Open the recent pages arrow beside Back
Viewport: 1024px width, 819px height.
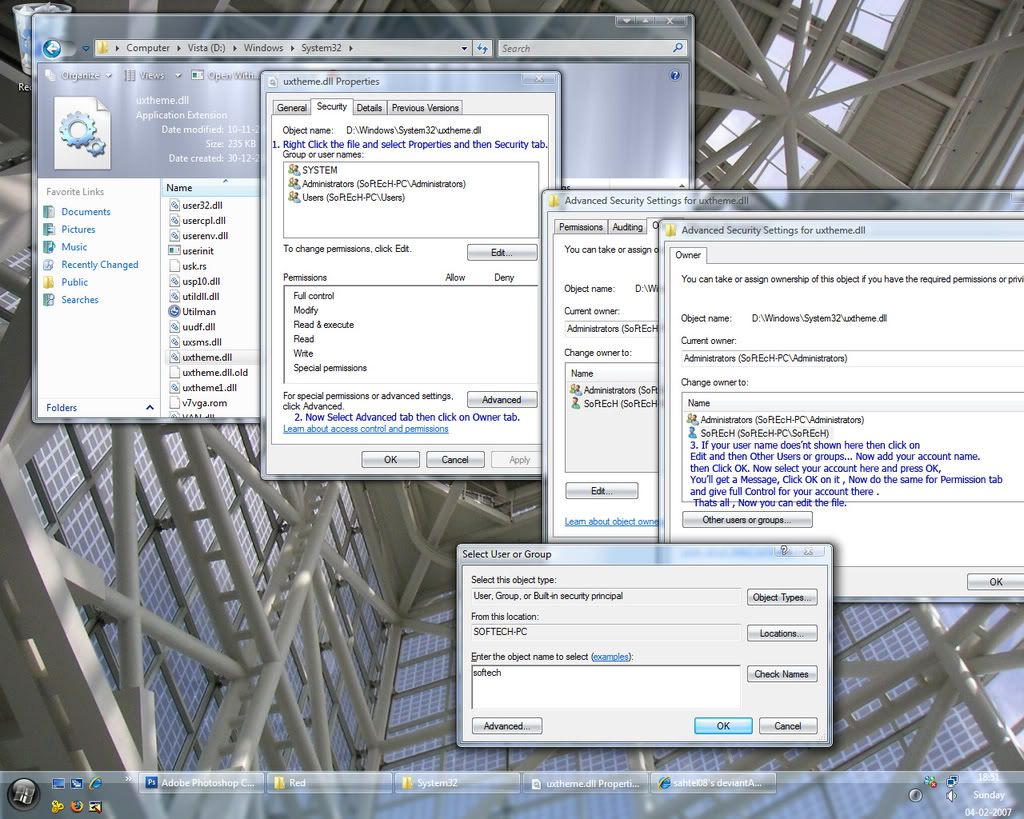(x=86, y=48)
